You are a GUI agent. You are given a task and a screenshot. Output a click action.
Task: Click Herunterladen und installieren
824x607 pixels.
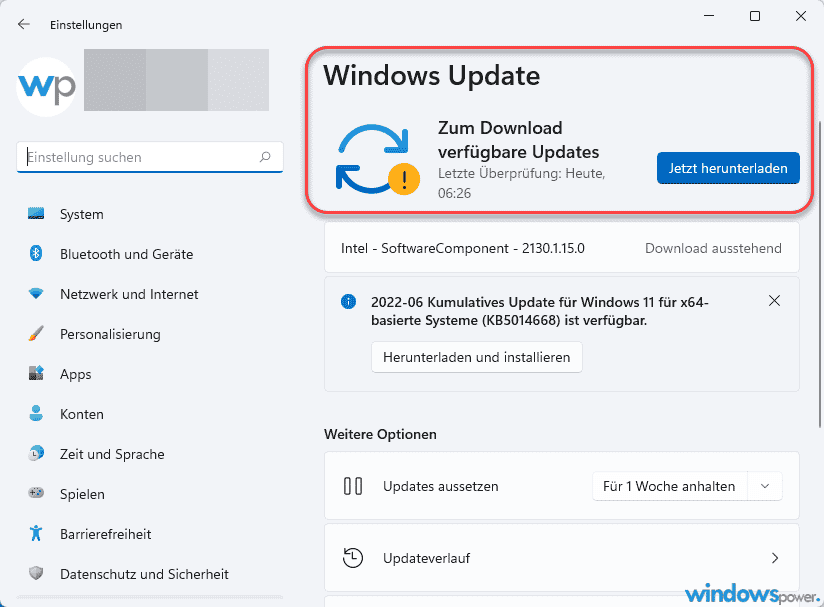(477, 357)
